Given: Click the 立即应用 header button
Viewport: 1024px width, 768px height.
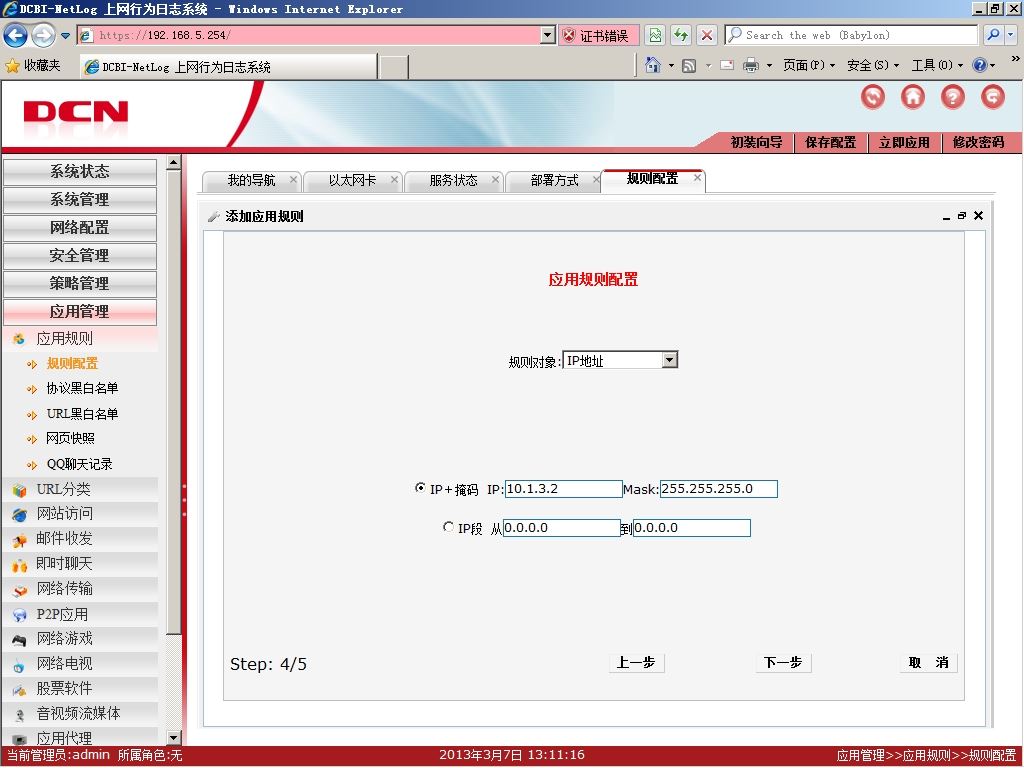Looking at the screenshot, I should (904, 142).
